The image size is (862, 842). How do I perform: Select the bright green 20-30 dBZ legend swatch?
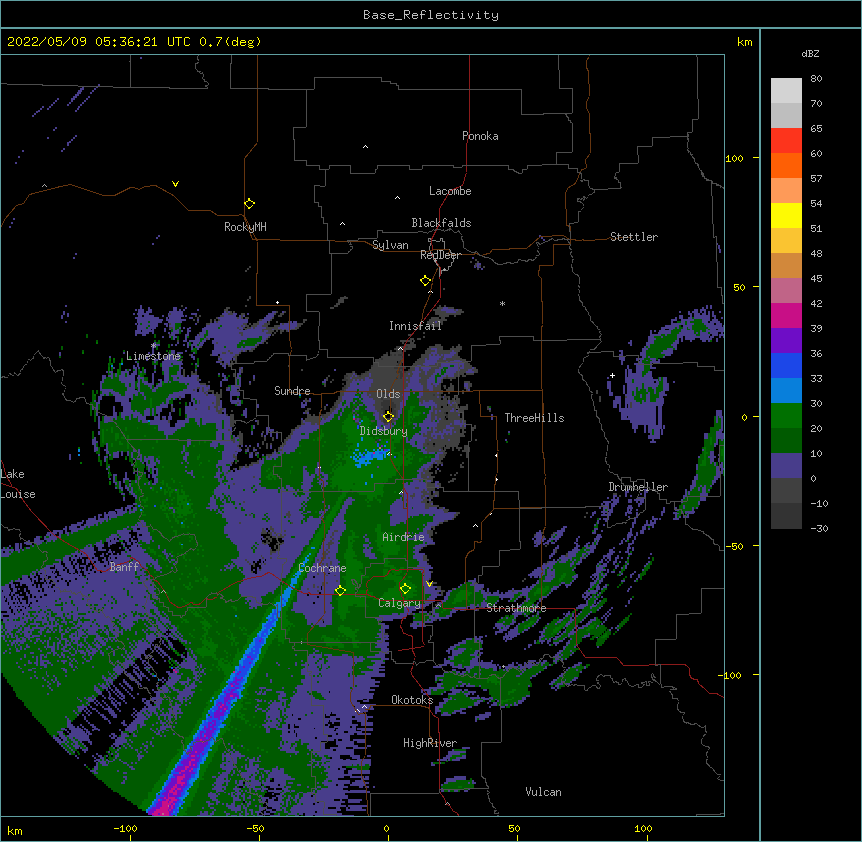pyautogui.click(x=786, y=416)
